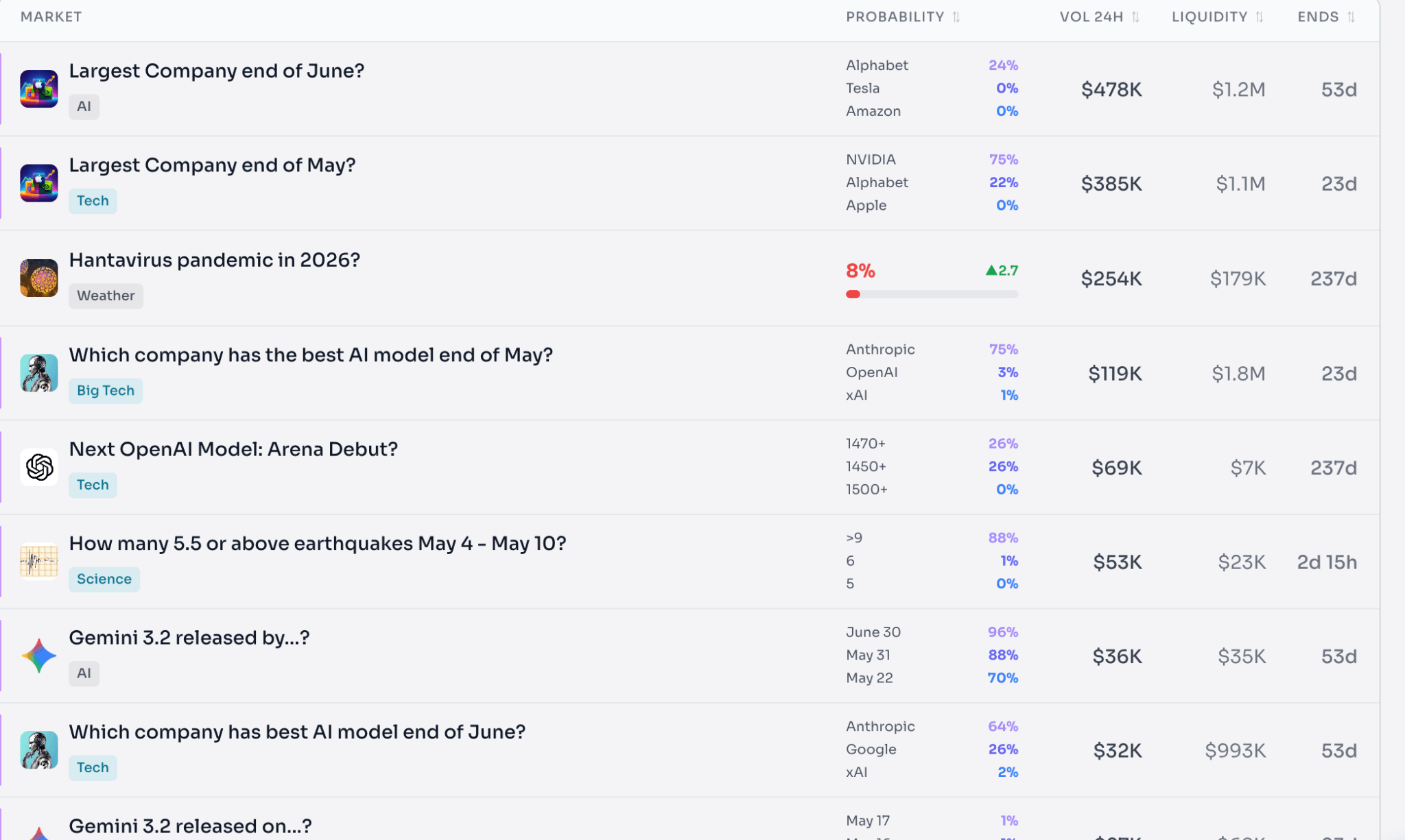Select the >9 earthquakes outcome
The image size is (1405, 840).
932,538
